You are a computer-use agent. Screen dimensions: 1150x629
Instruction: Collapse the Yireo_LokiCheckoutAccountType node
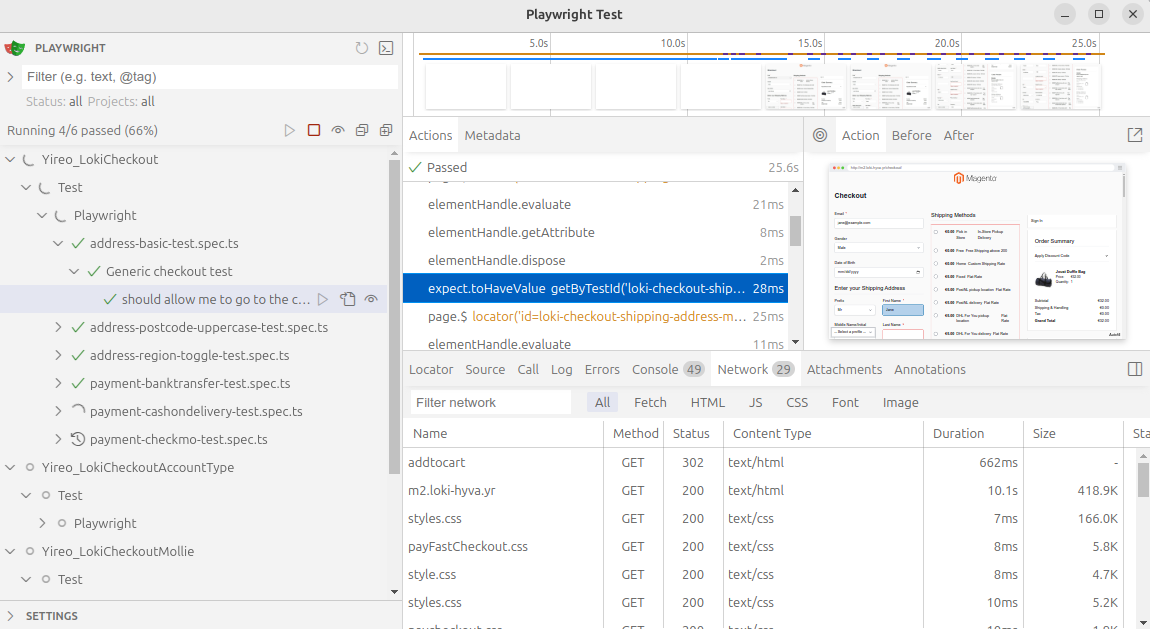coord(10,467)
